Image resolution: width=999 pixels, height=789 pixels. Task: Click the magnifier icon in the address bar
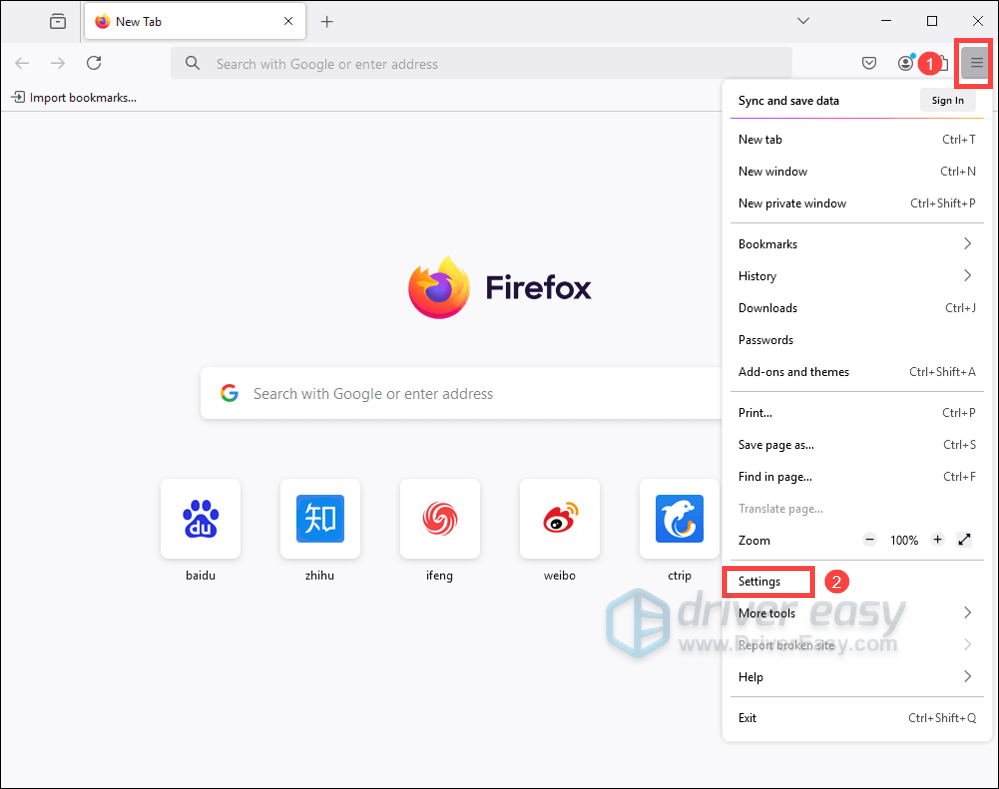[x=192, y=63]
